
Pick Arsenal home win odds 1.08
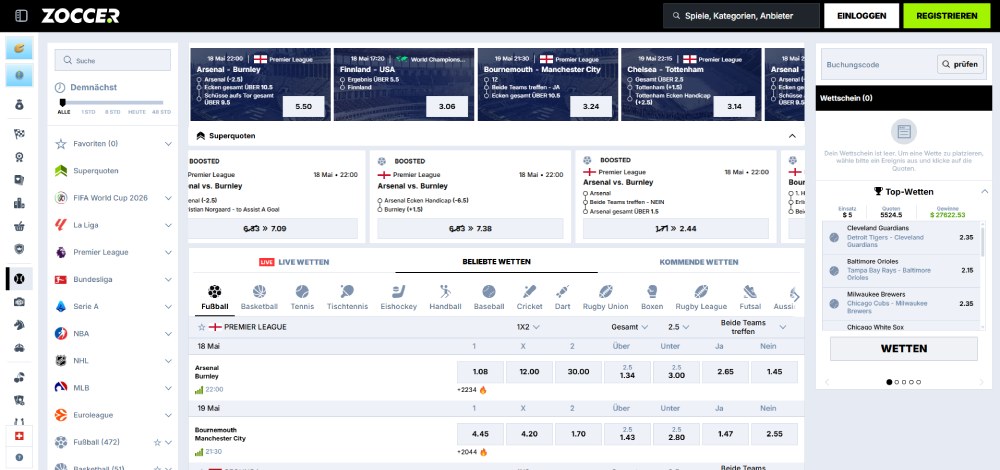[480, 372]
